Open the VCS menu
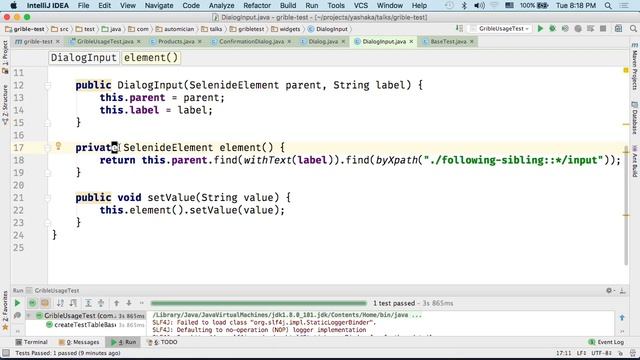Image resolution: width=640 pixels, height=360 pixels. 360,5
